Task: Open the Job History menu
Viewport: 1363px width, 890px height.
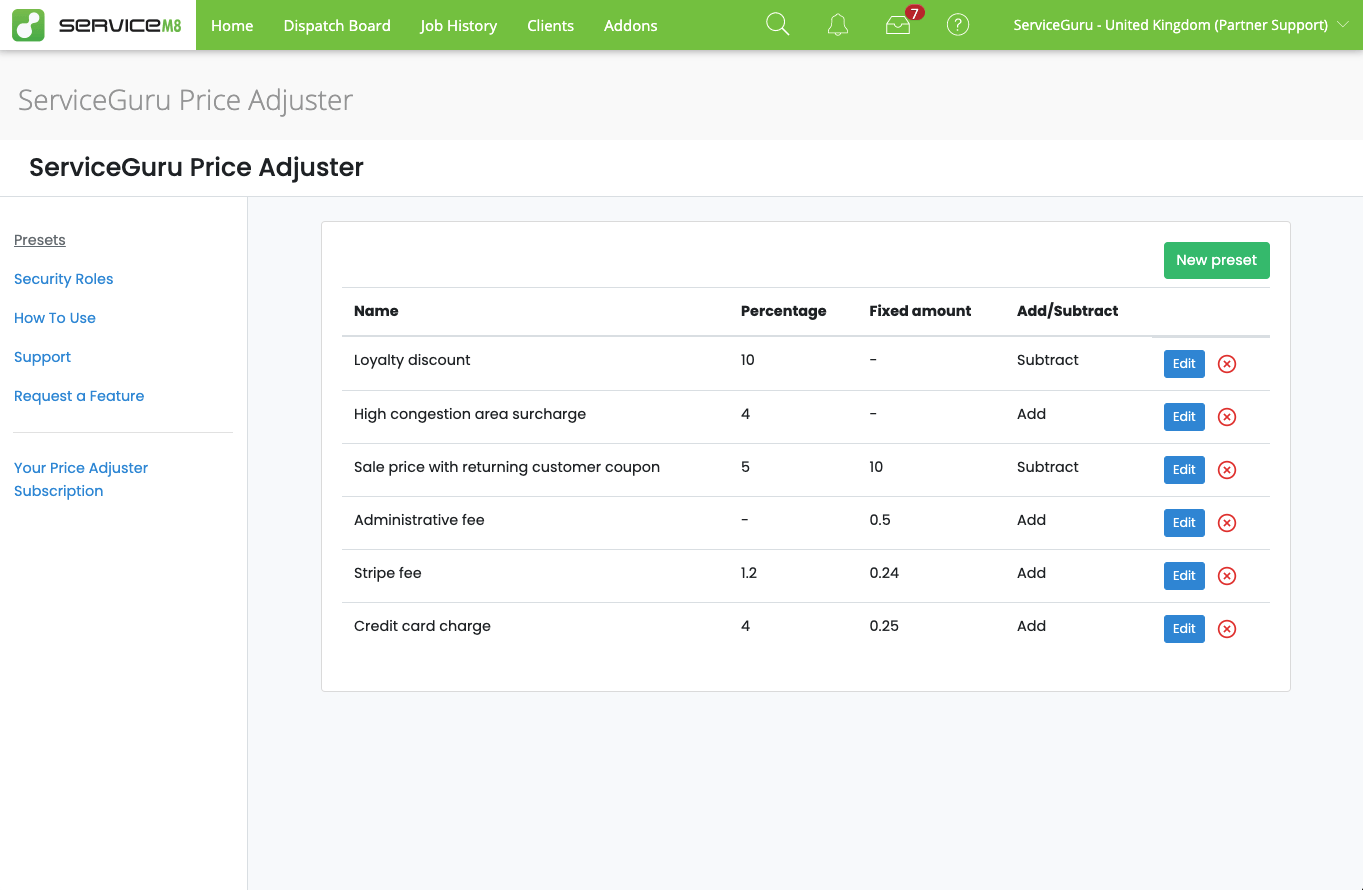Action: 458,25
